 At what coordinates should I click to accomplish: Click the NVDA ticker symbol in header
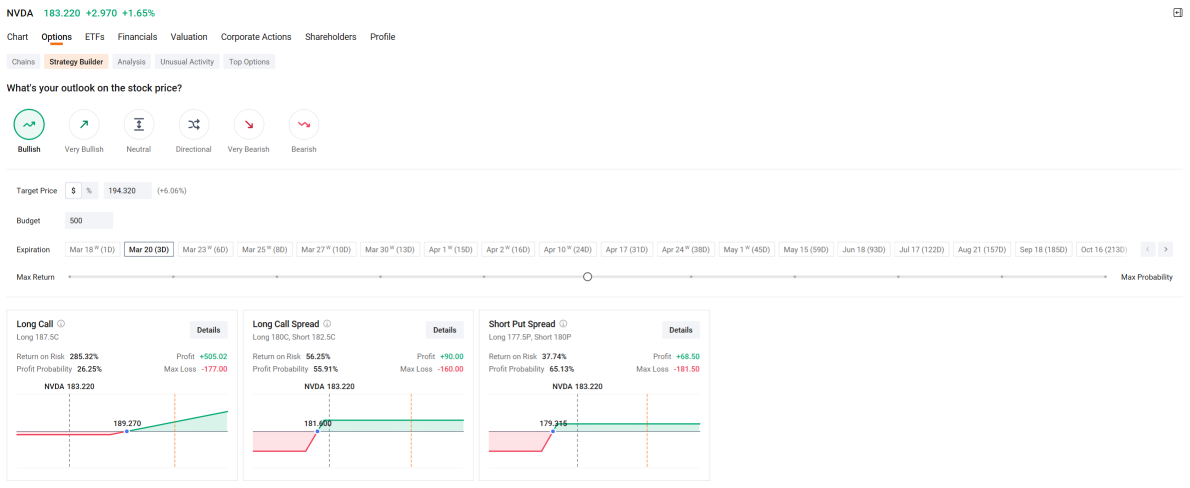point(20,13)
